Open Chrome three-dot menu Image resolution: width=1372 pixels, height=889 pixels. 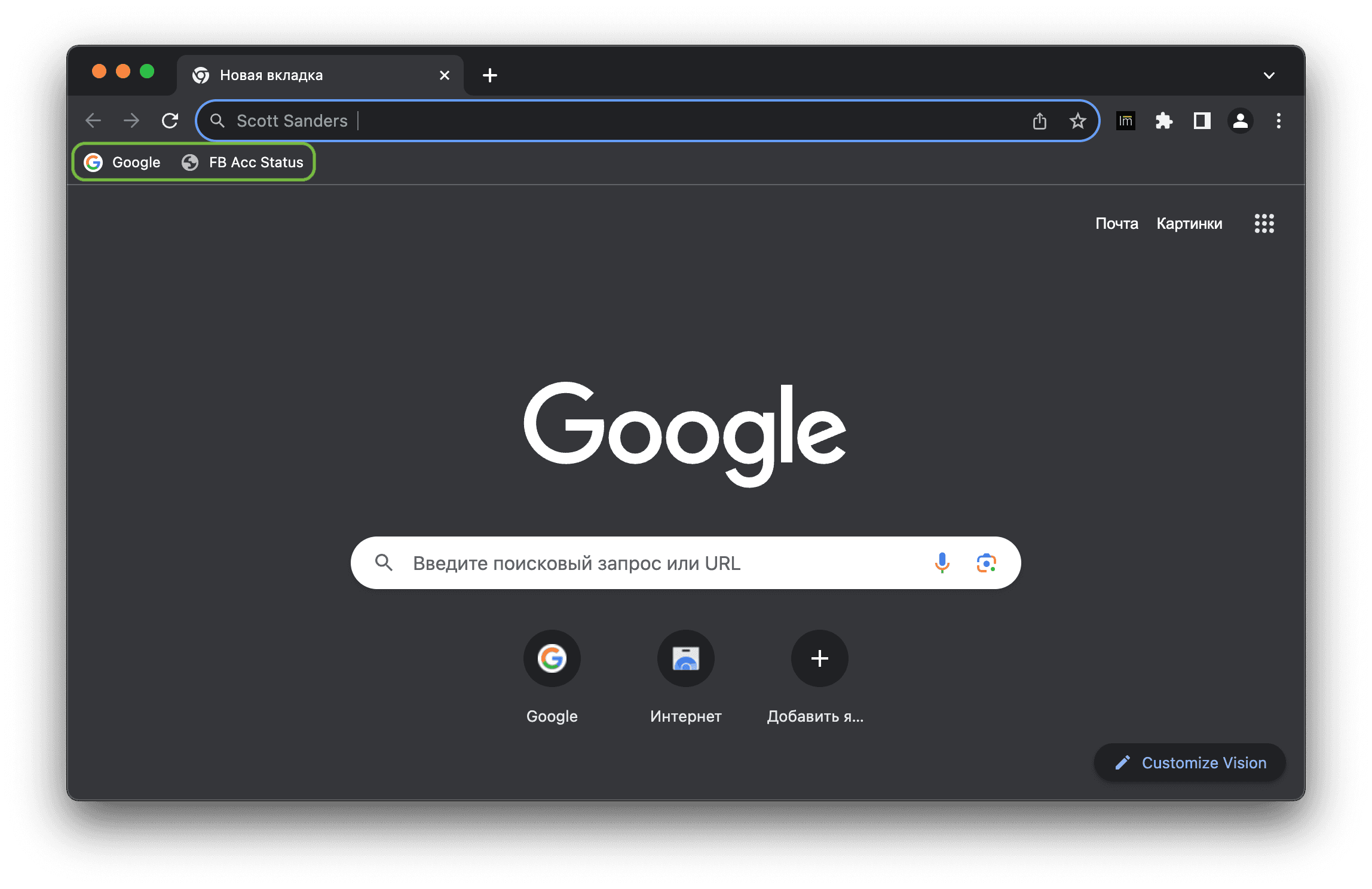click(1278, 121)
